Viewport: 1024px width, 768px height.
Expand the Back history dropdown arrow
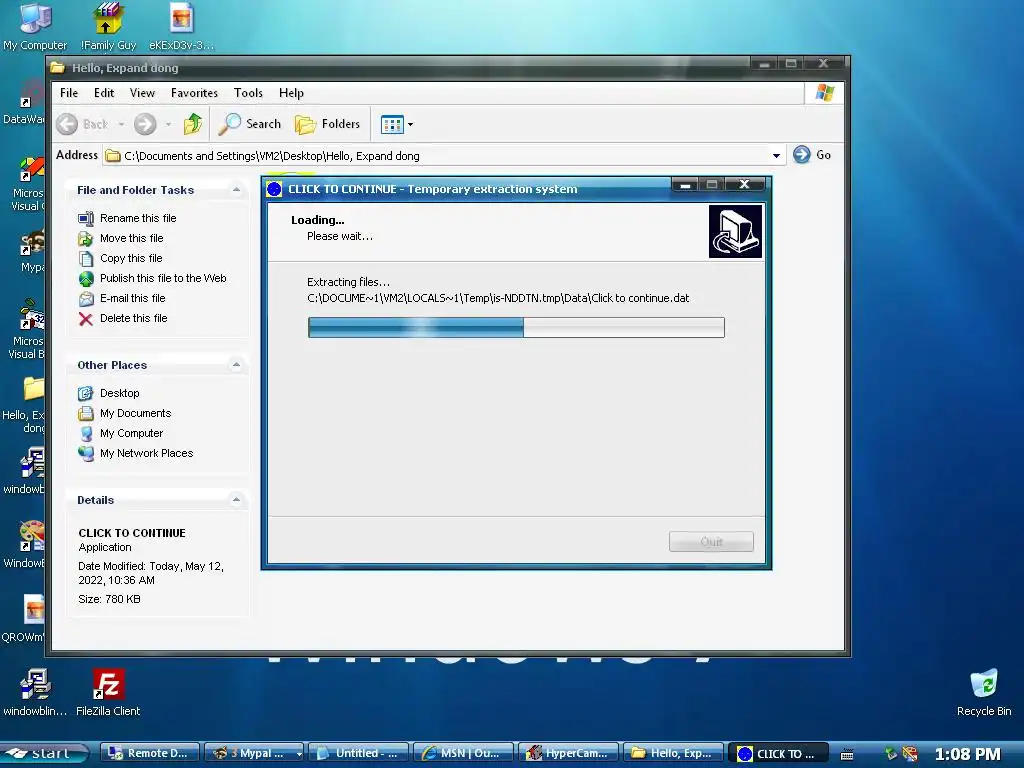(121, 124)
